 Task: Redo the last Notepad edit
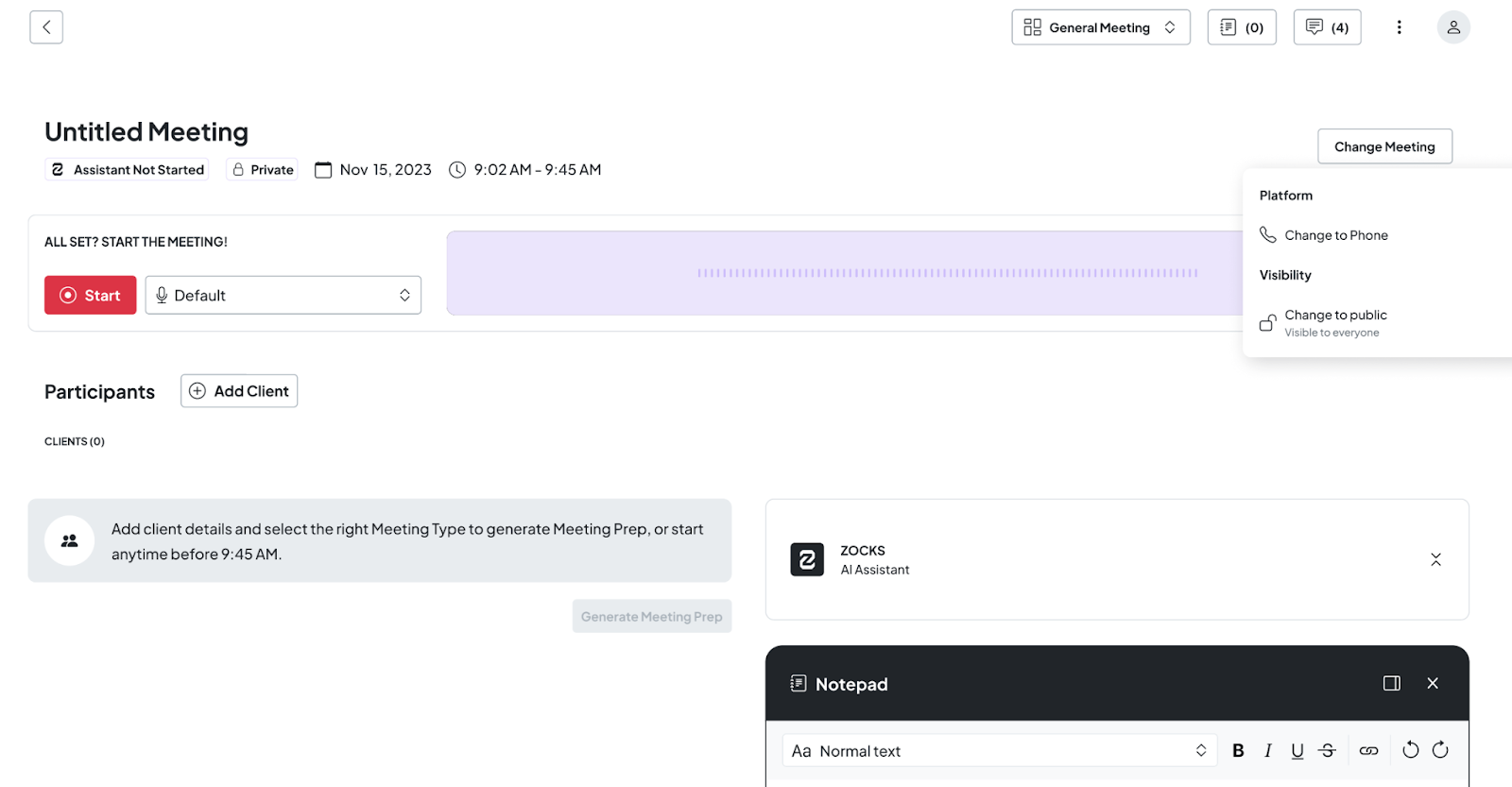(x=1440, y=750)
